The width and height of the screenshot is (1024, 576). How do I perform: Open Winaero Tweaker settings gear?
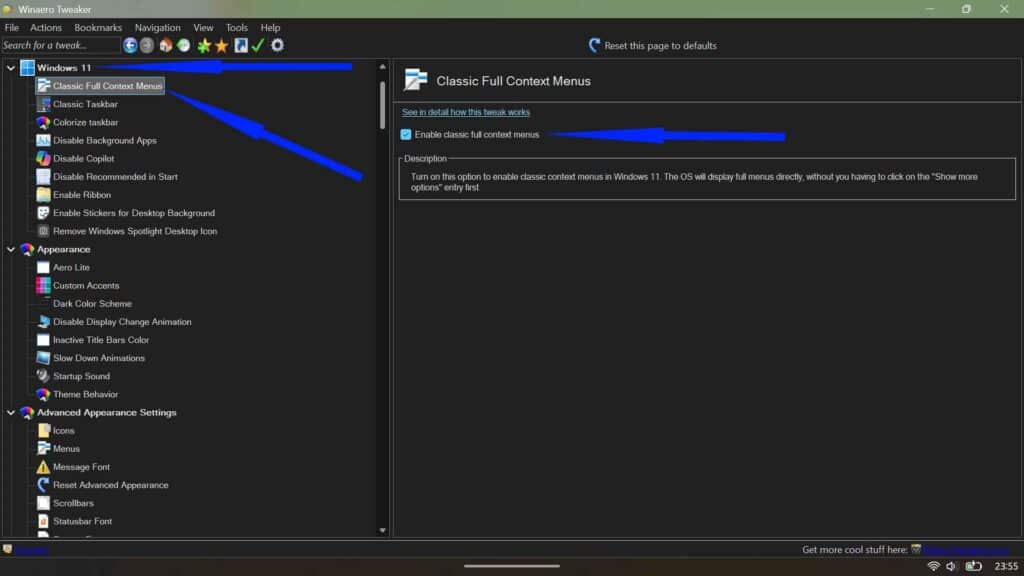(277, 45)
